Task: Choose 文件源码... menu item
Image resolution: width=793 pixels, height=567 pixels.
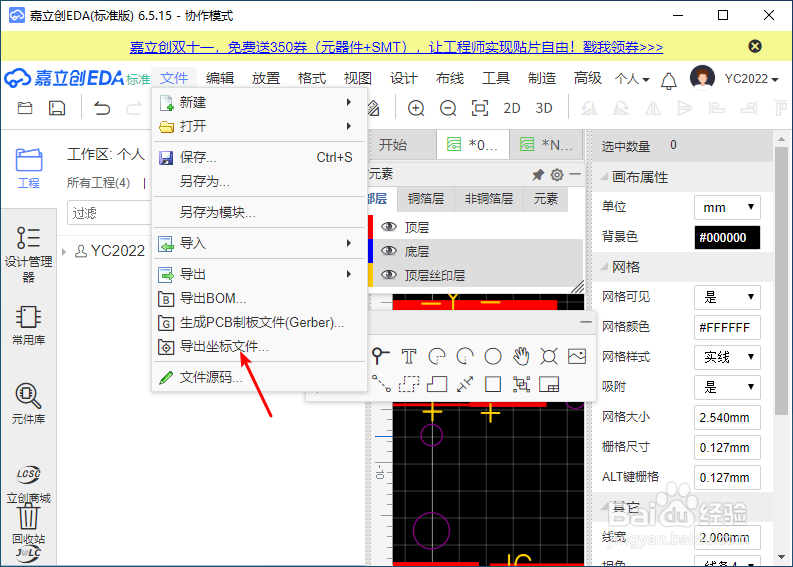Action: (259, 377)
